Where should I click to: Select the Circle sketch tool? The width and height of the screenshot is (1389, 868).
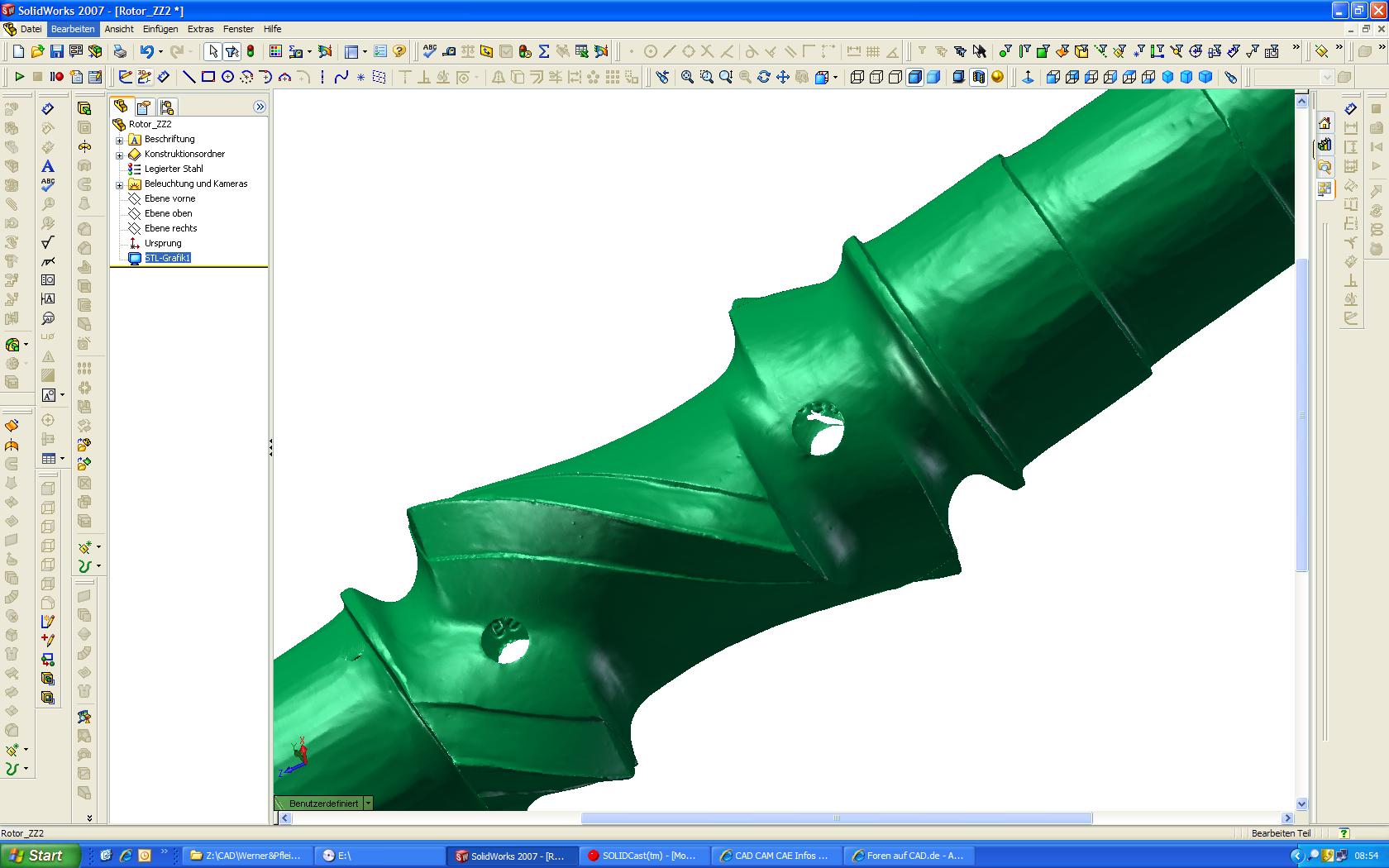[227, 77]
